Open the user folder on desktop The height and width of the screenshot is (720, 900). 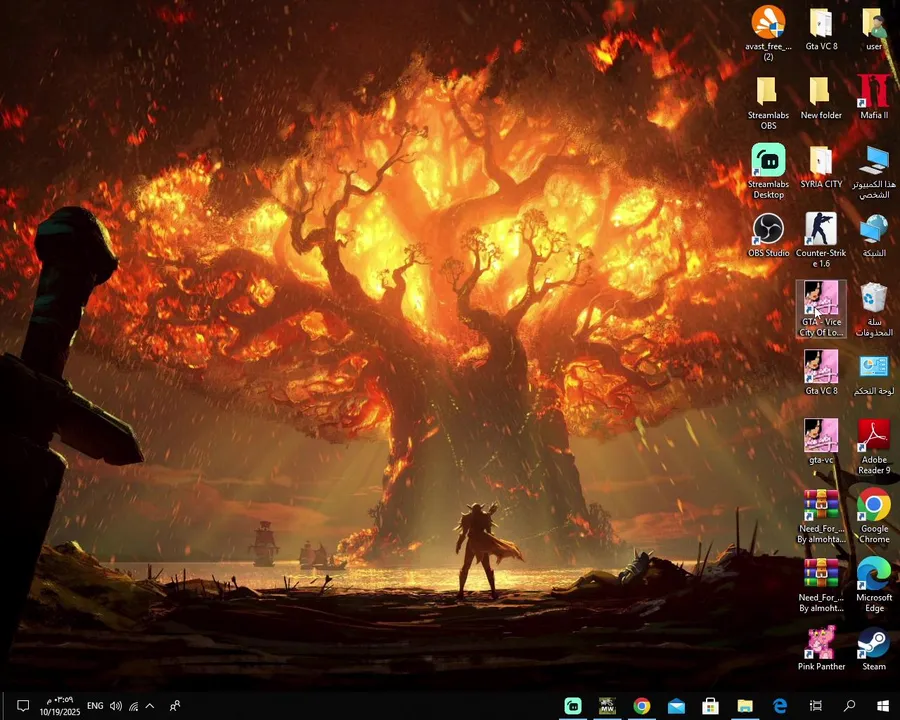(x=874, y=29)
